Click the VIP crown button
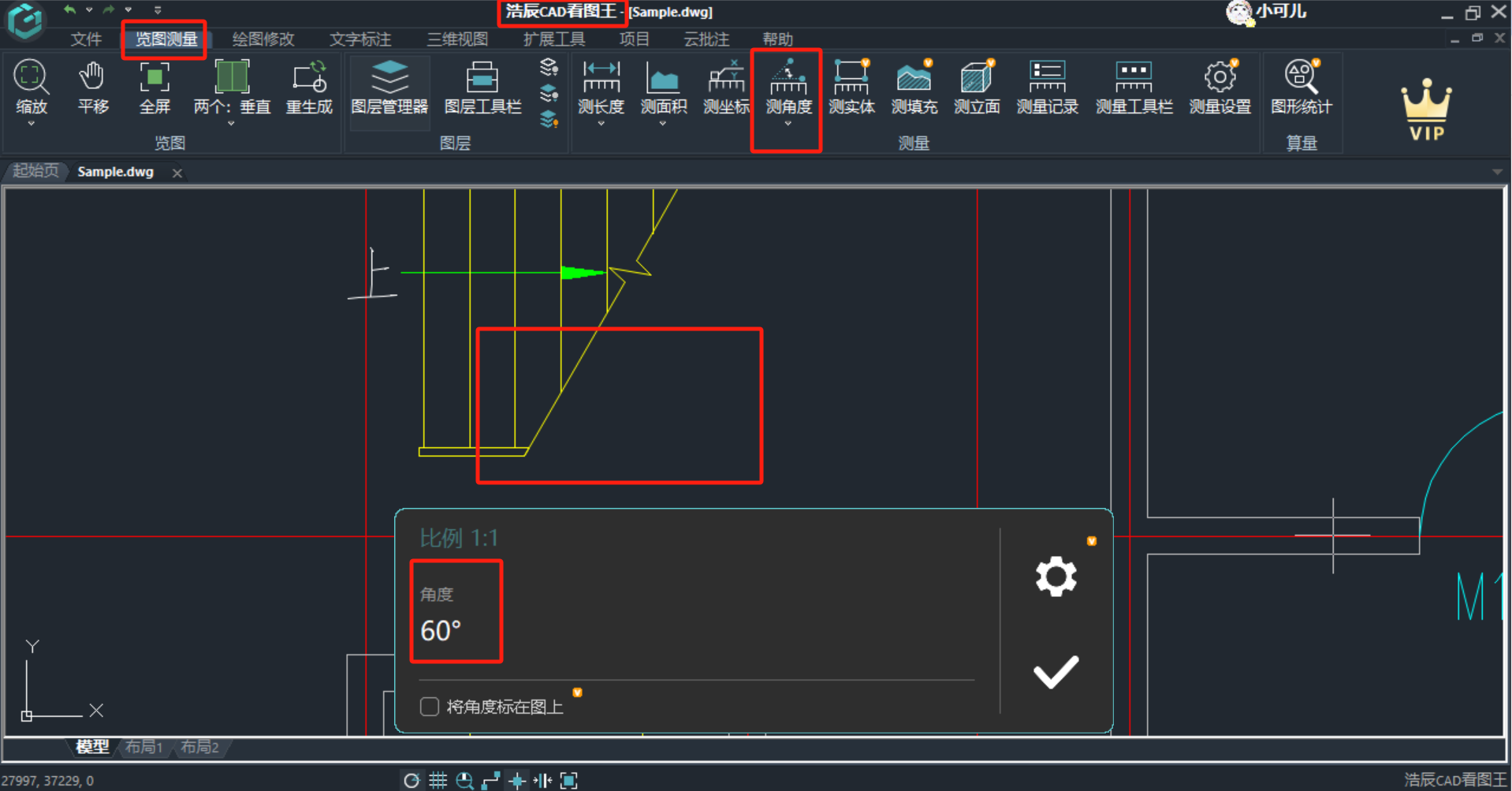Viewport: 1512px width, 791px height. [x=1426, y=110]
